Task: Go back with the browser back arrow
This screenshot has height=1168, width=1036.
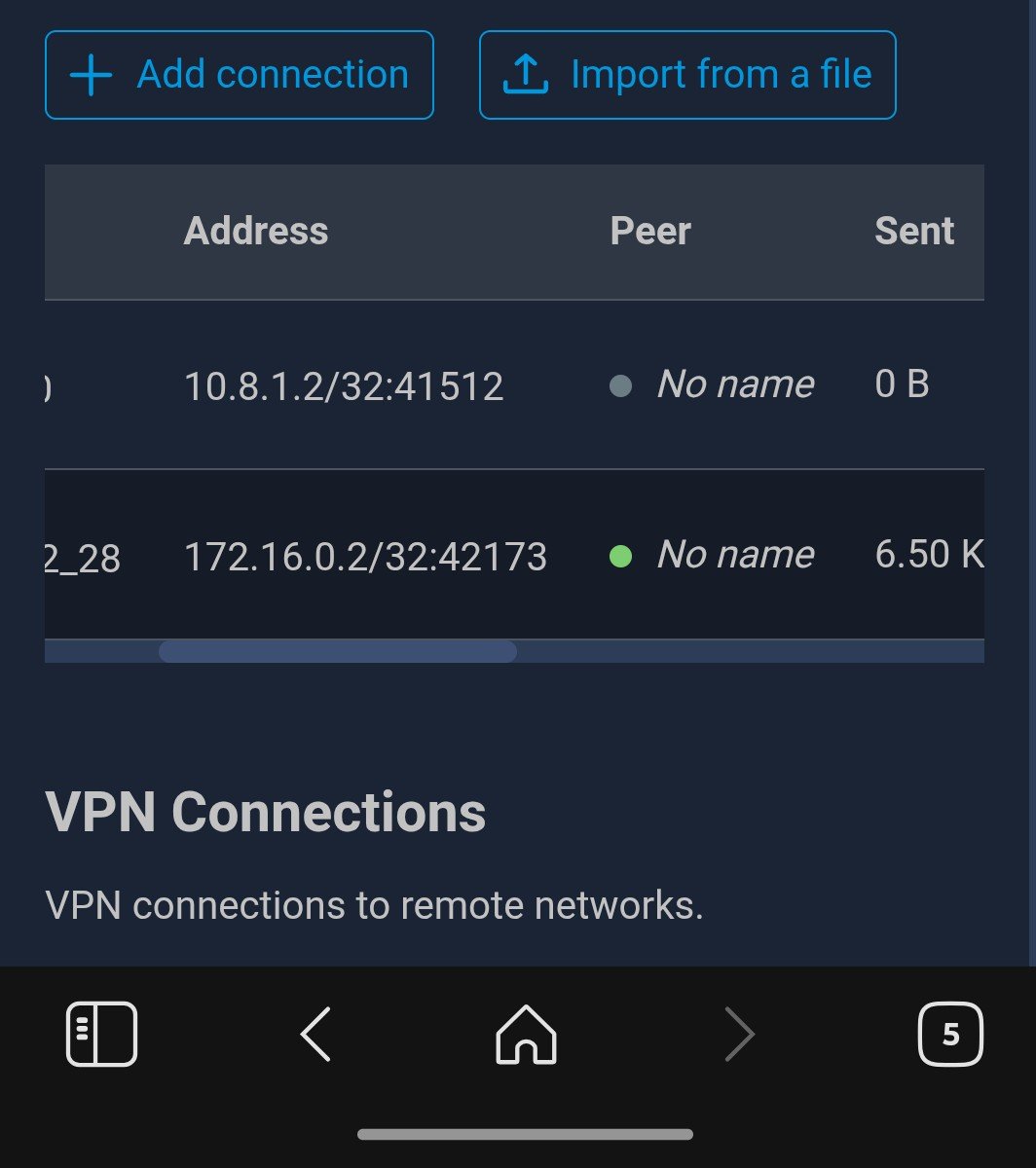Action: pyautogui.click(x=315, y=1034)
